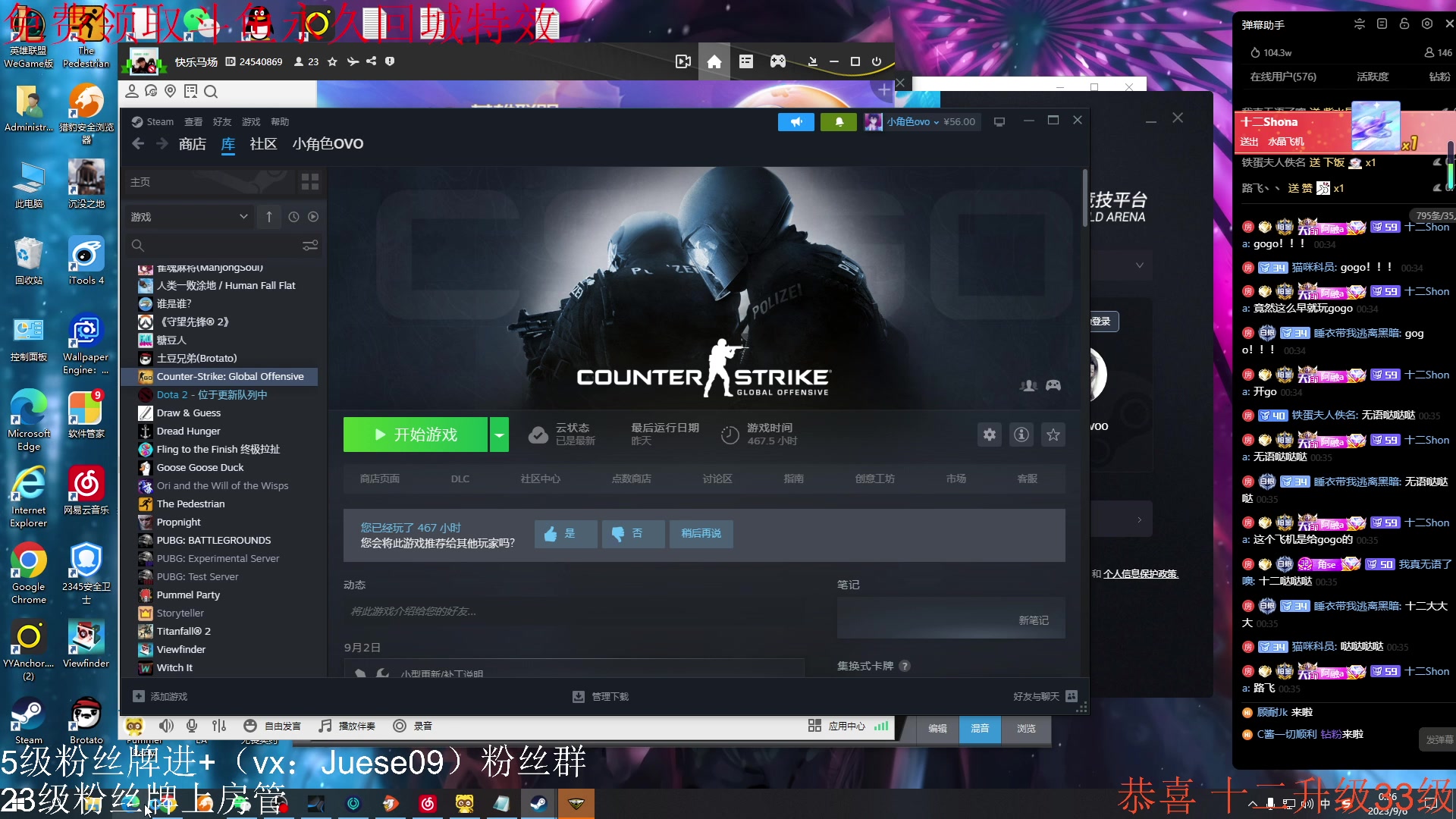
Task: Open the game info icon
Action: click(1021, 435)
